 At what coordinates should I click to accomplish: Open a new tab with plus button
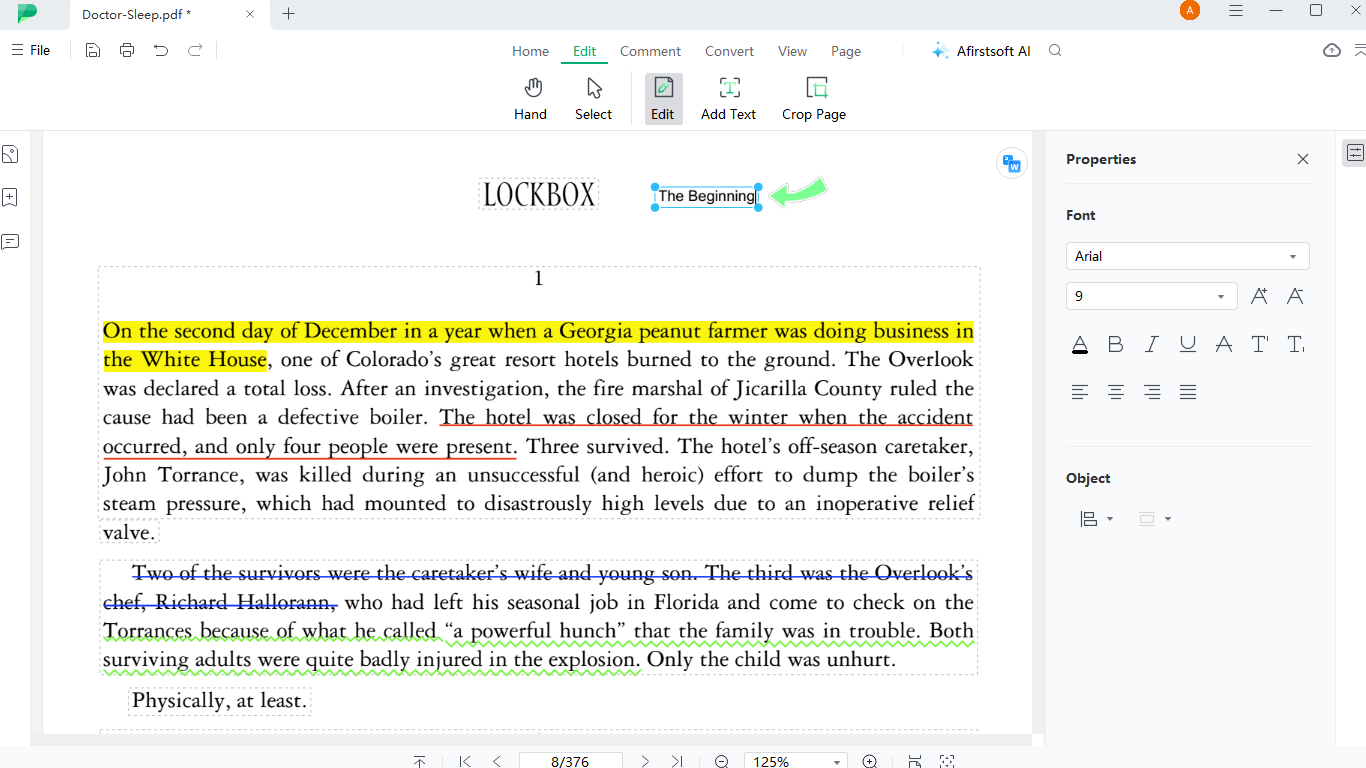pos(289,13)
